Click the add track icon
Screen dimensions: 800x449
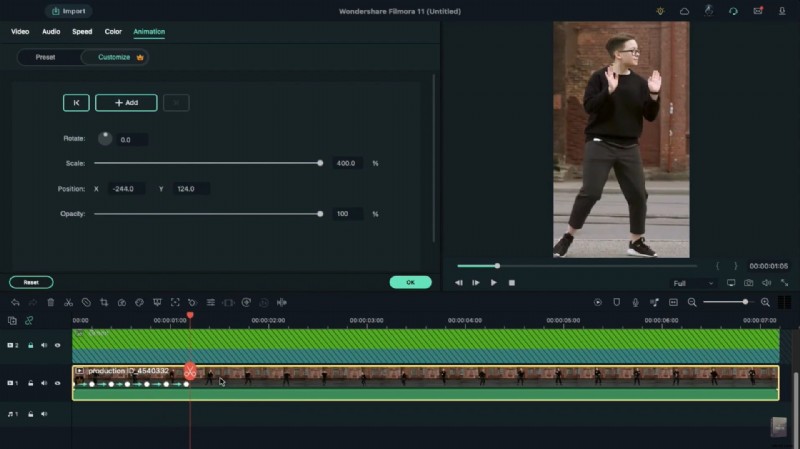[12, 320]
